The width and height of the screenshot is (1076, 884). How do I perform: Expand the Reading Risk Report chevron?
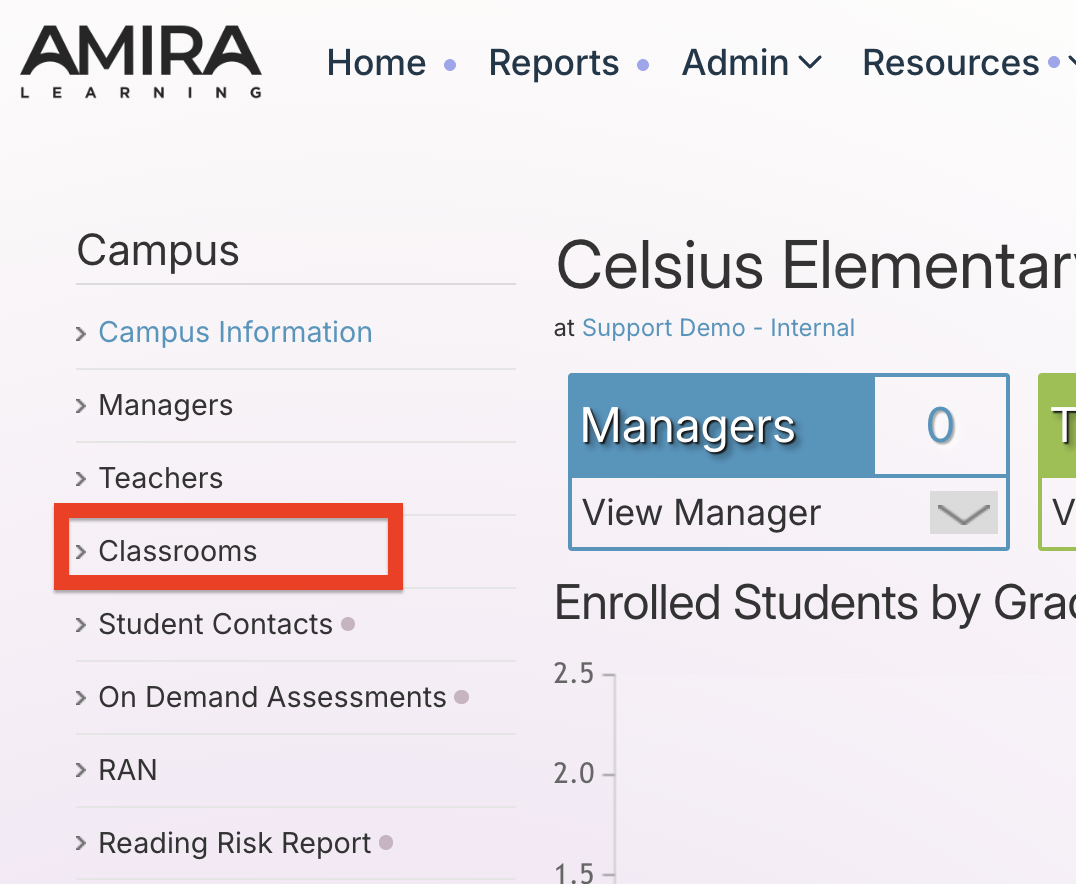[81, 842]
